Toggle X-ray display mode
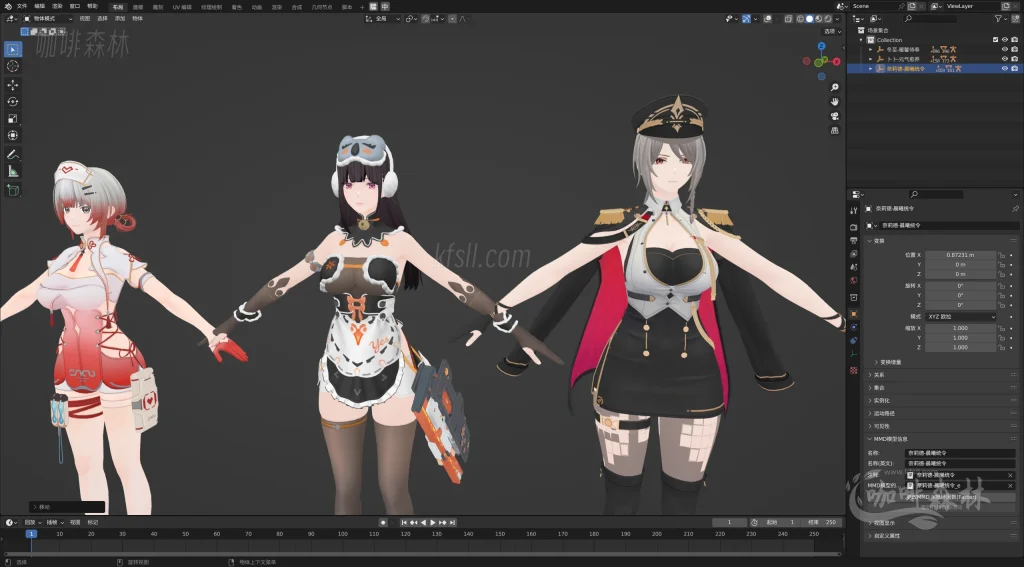This screenshot has width=1024, height=567. [789, 19]
